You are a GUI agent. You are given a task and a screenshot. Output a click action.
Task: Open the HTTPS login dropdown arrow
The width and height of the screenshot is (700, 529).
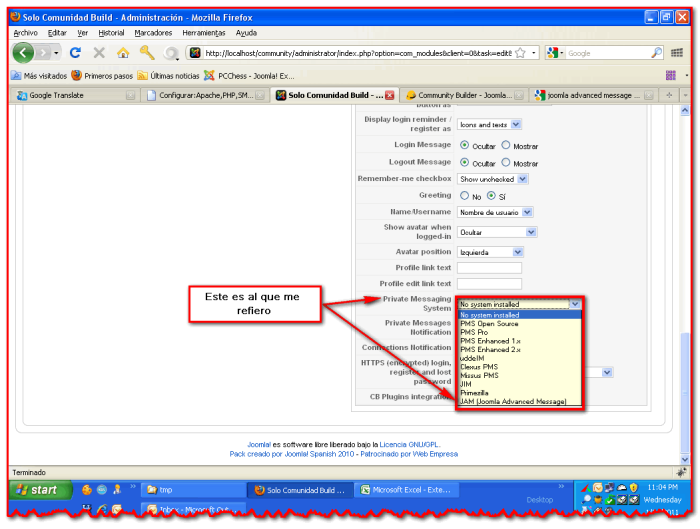[x=607, y=372]
